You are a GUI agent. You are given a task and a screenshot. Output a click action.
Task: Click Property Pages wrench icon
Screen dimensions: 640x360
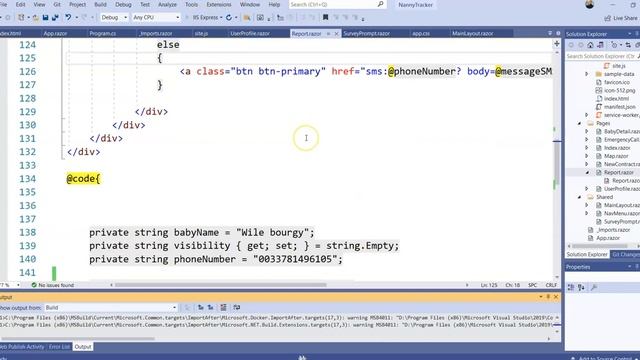594,288
